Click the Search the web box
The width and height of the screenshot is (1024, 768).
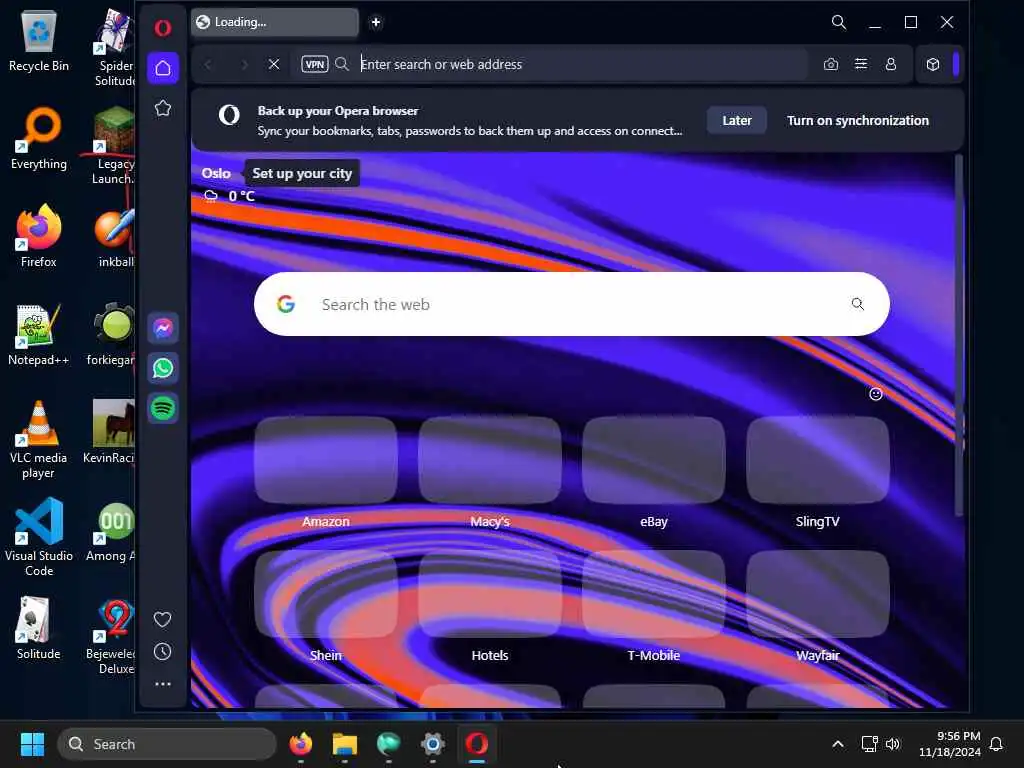pos(571,304)
